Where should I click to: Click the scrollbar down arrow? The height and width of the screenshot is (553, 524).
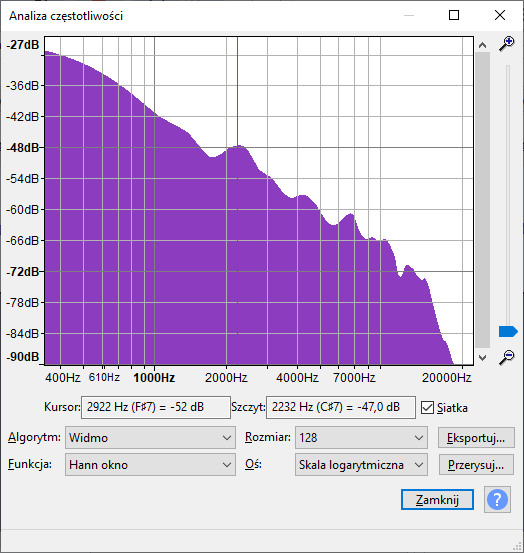click(482, 357)
